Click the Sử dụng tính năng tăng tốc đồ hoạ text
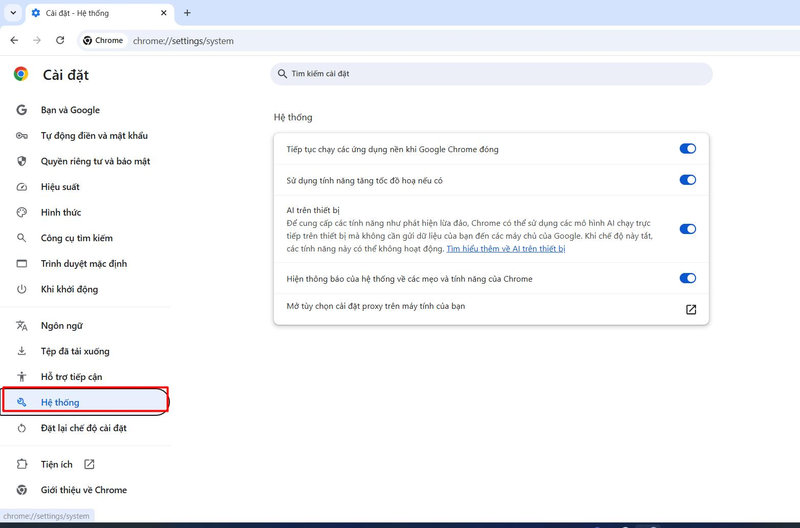This screenshot has width=800, height=528. (364, 181)
